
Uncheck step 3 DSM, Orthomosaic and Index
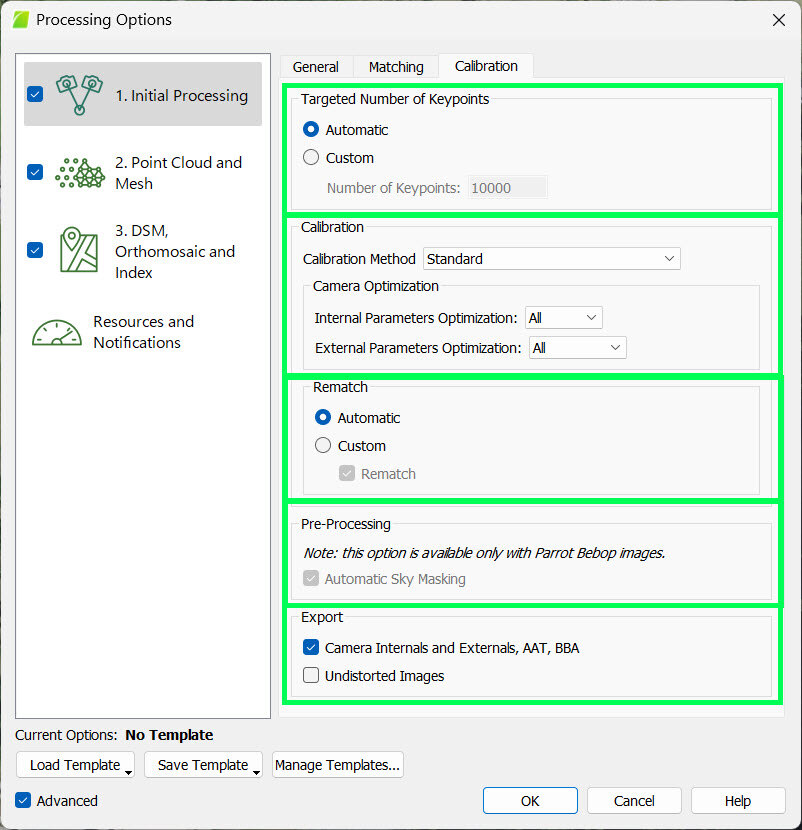35,251
